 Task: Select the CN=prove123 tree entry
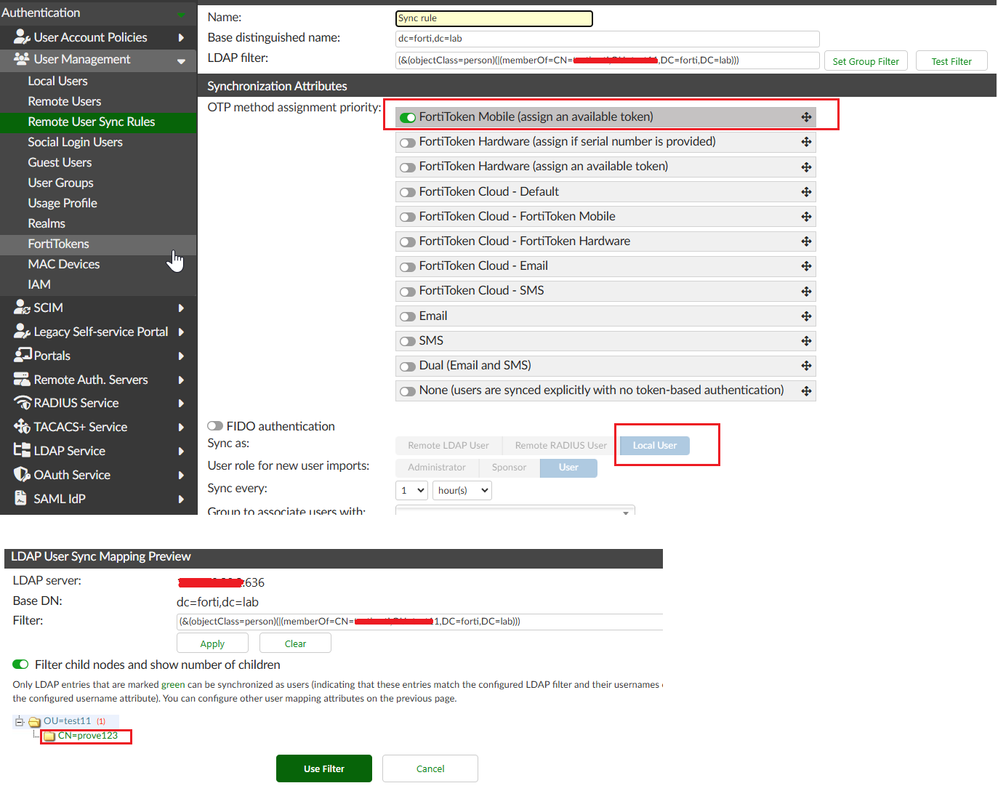[88, 736]
